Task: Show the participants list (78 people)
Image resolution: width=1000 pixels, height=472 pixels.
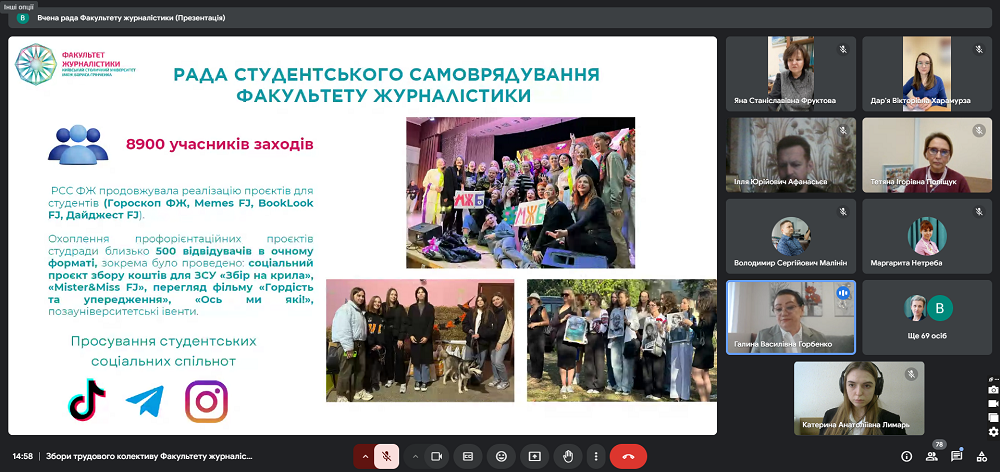Action: pyautogui.click(x=932, y=456)
